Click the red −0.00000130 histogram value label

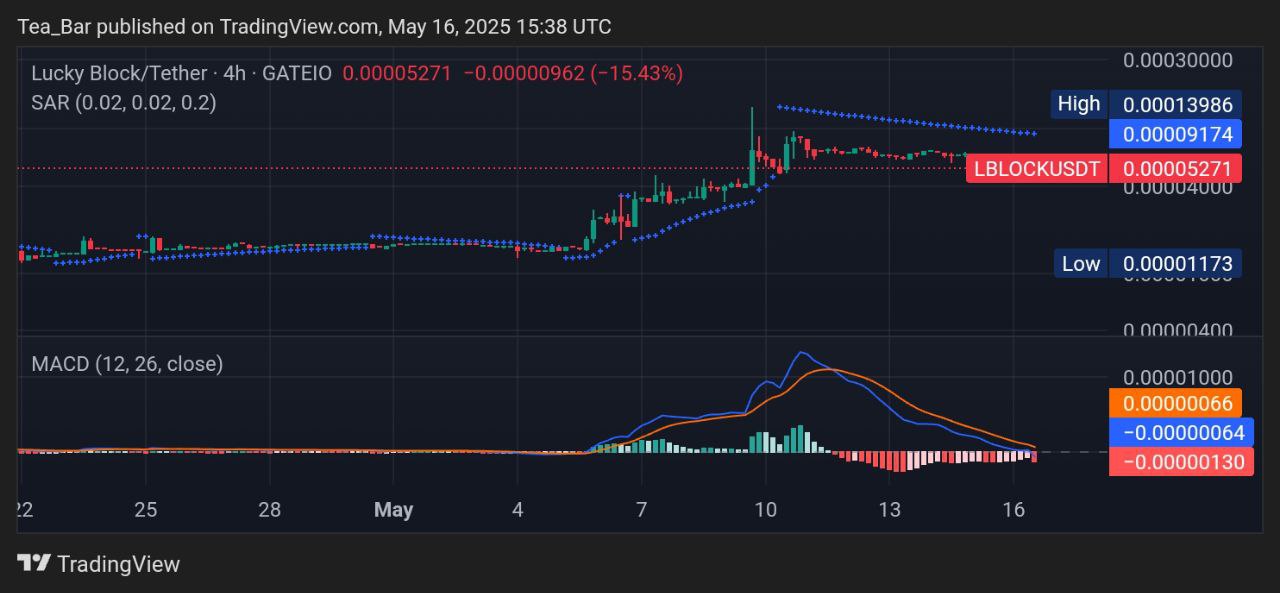coord(1181,461)
